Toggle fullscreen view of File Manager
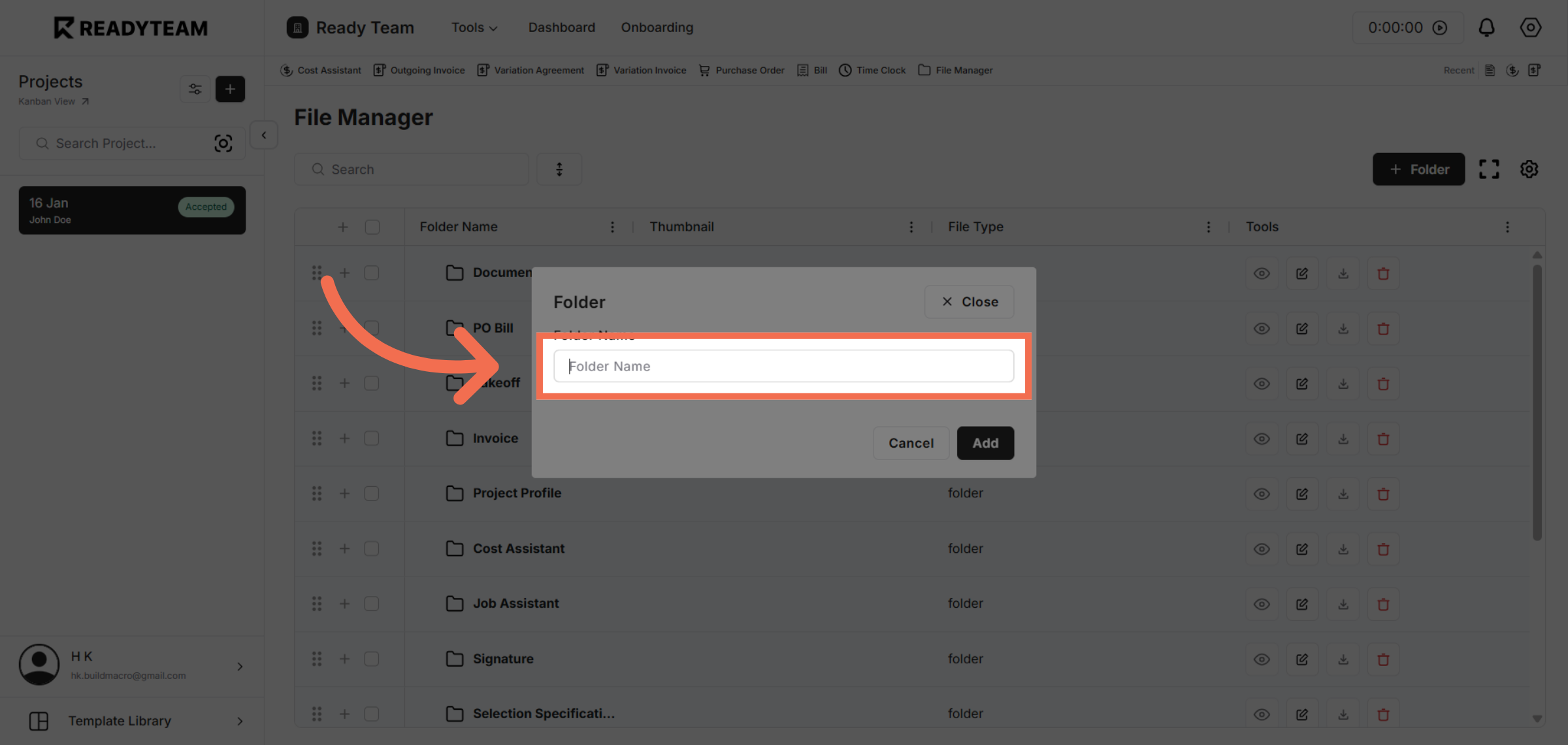Viewport: 1568px width, 745px height. 1489,169
